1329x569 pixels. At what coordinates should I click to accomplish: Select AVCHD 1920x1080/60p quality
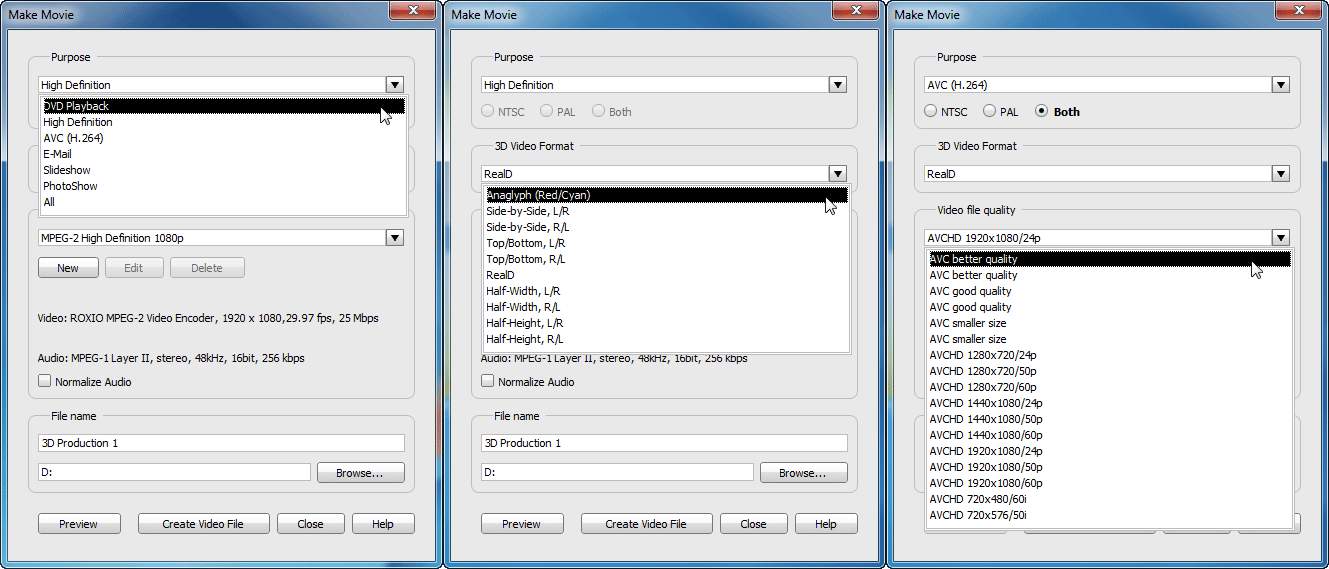point(1109,483)
